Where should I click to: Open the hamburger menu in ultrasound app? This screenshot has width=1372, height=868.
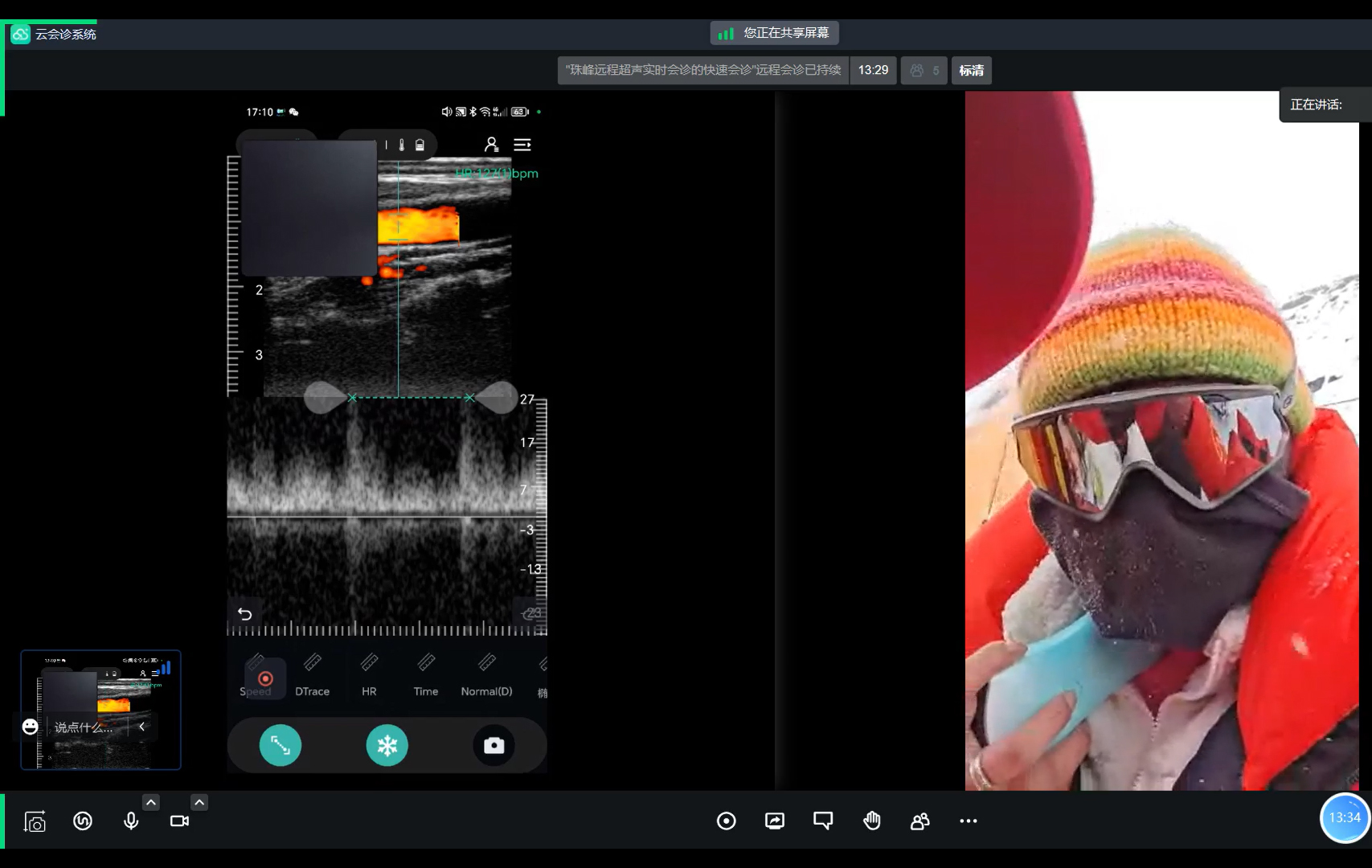click(522, 145)
